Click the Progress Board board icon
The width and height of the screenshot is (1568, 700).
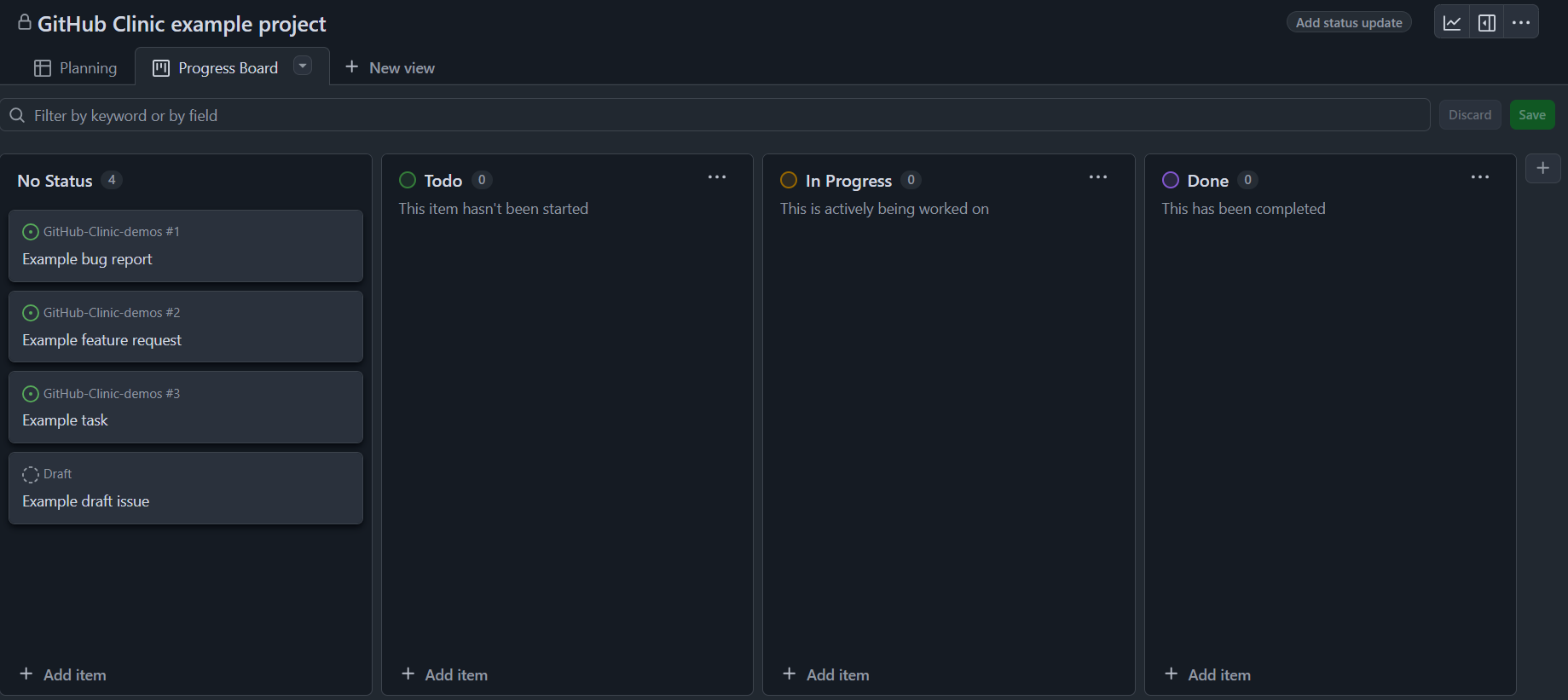point(161,68)
